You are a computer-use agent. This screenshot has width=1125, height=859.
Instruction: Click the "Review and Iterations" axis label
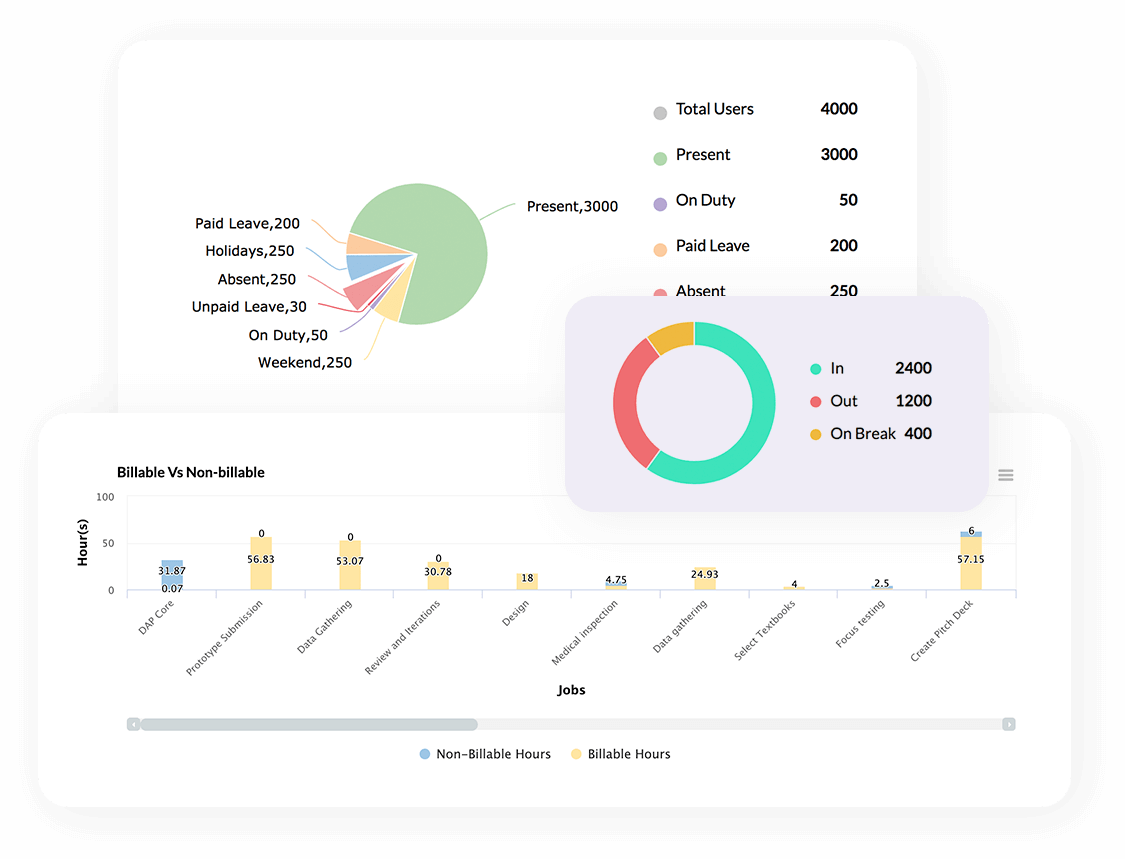(402, 637)
